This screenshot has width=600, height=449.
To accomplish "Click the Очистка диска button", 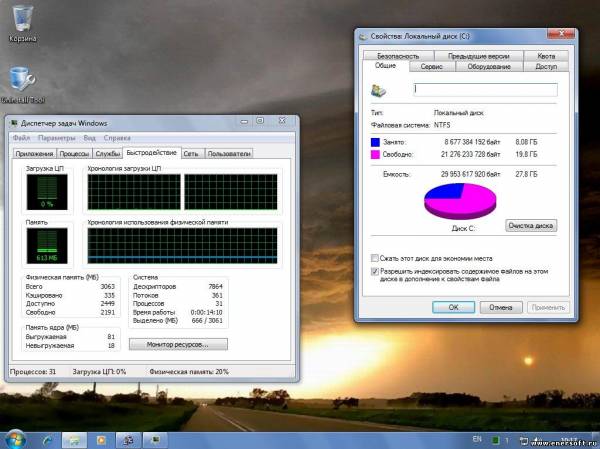I will [531, 225].
